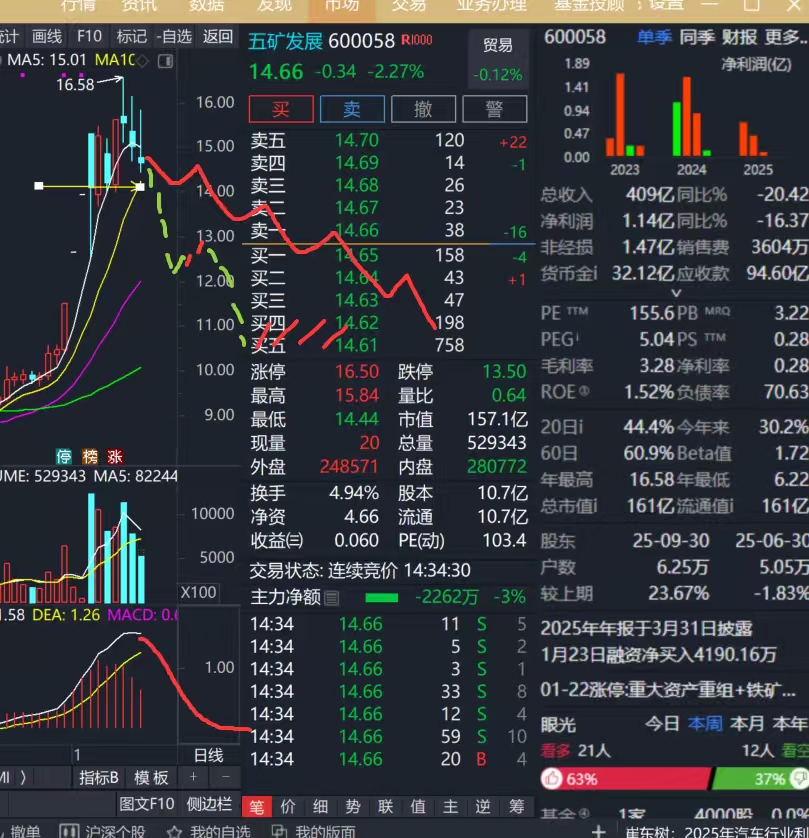Click the right arrow in indicator bar
This screenshot has height=838, width=809.
point(23,777)
